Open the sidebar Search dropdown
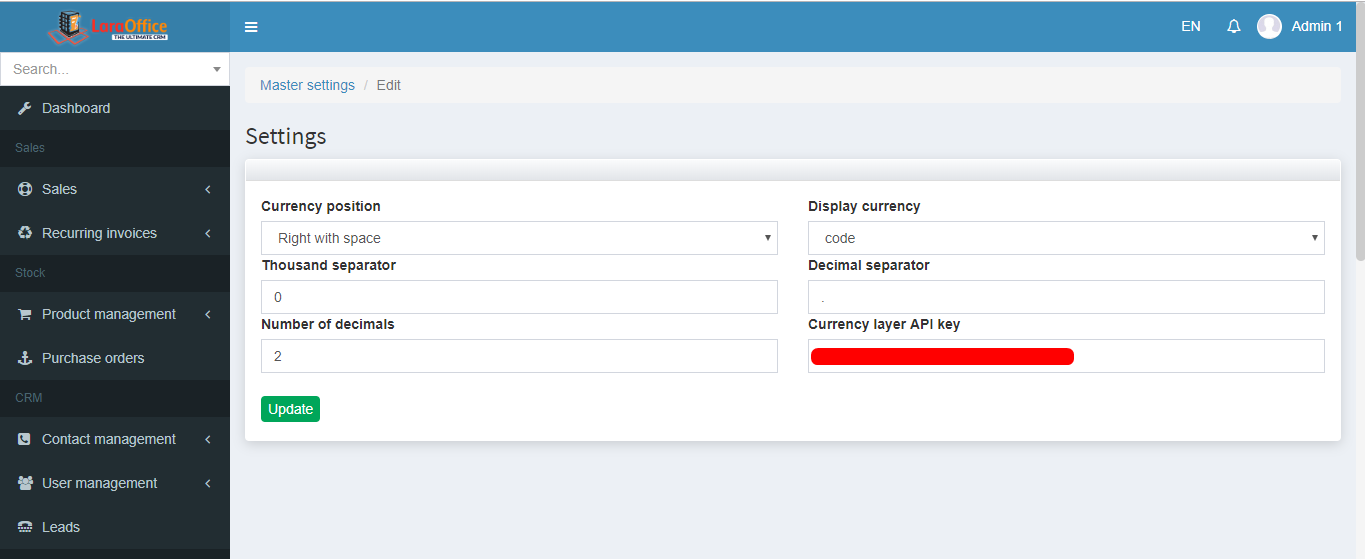1365x559 pixels. 115,69
